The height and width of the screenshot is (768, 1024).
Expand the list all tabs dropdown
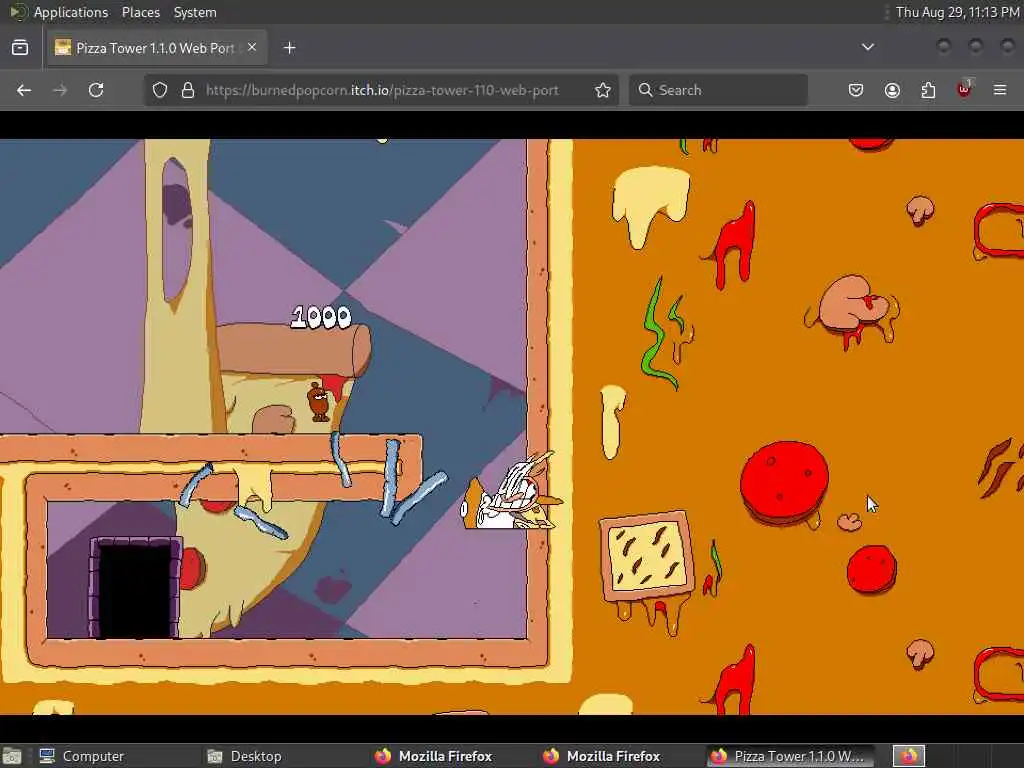pyautogui.click(x=868, y=47)
